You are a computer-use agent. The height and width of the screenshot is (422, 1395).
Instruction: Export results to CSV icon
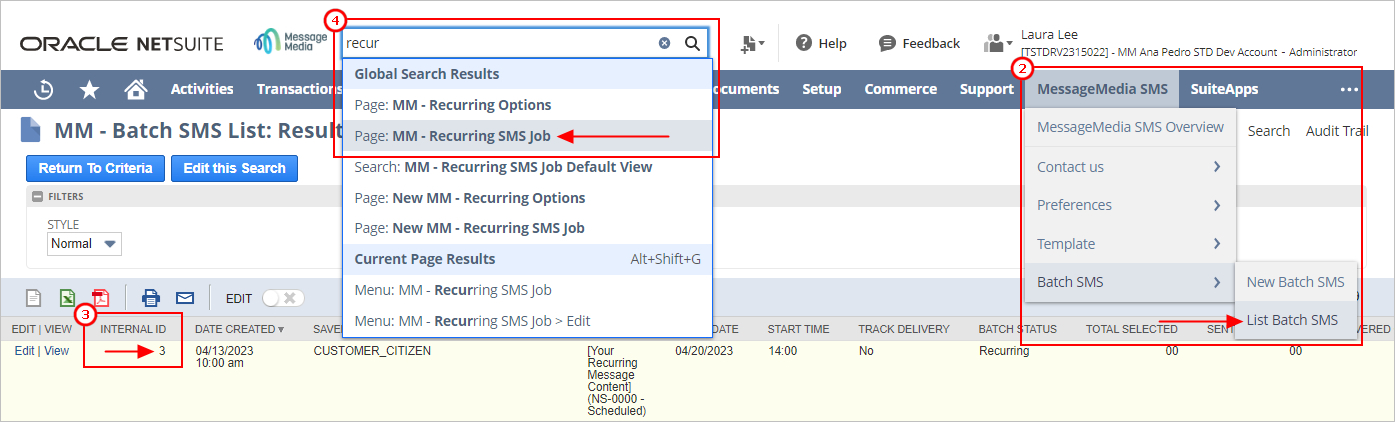pos(34,297)
